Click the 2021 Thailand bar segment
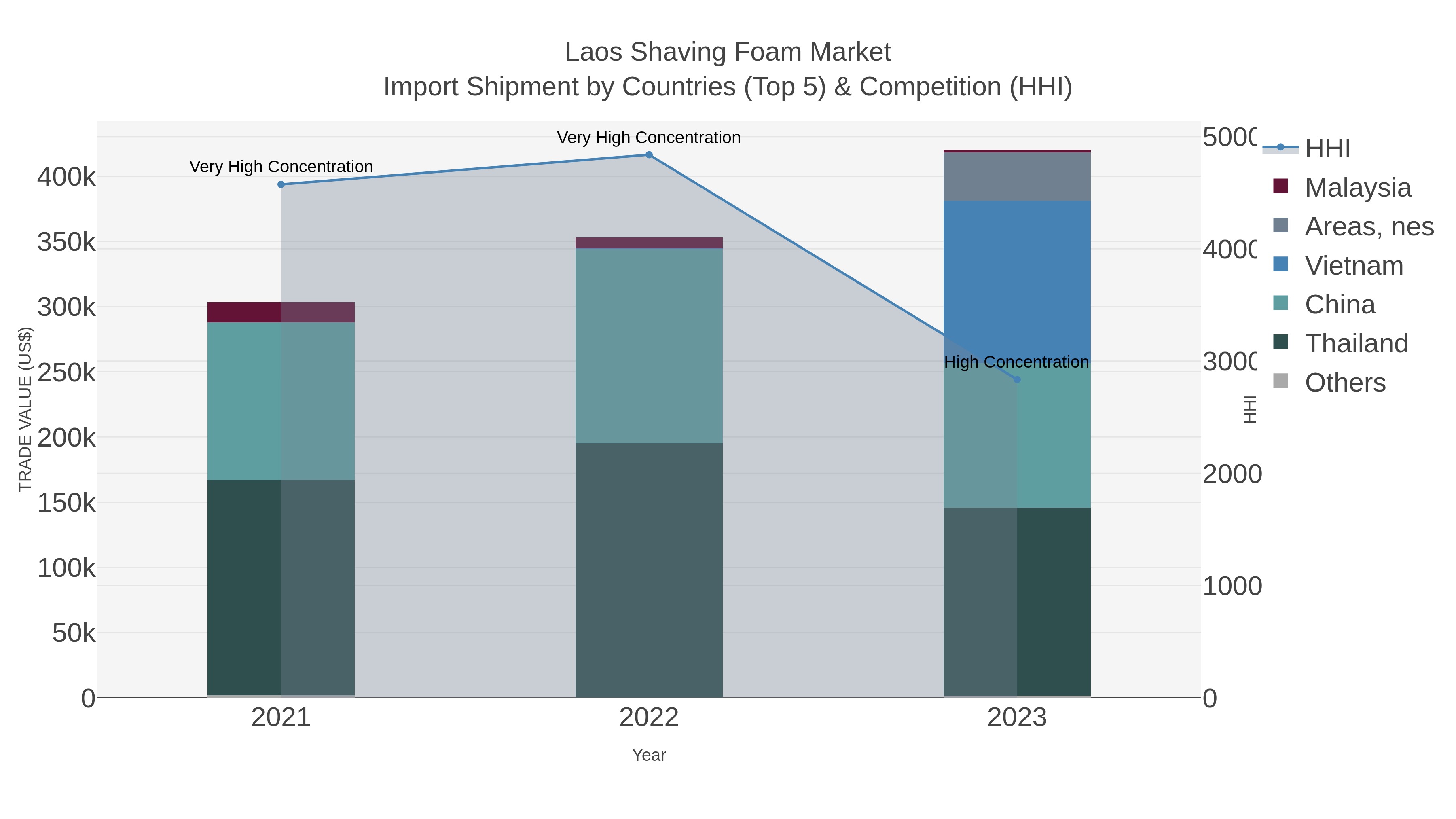Screen dimensions: 1456x819 point(281,588)
